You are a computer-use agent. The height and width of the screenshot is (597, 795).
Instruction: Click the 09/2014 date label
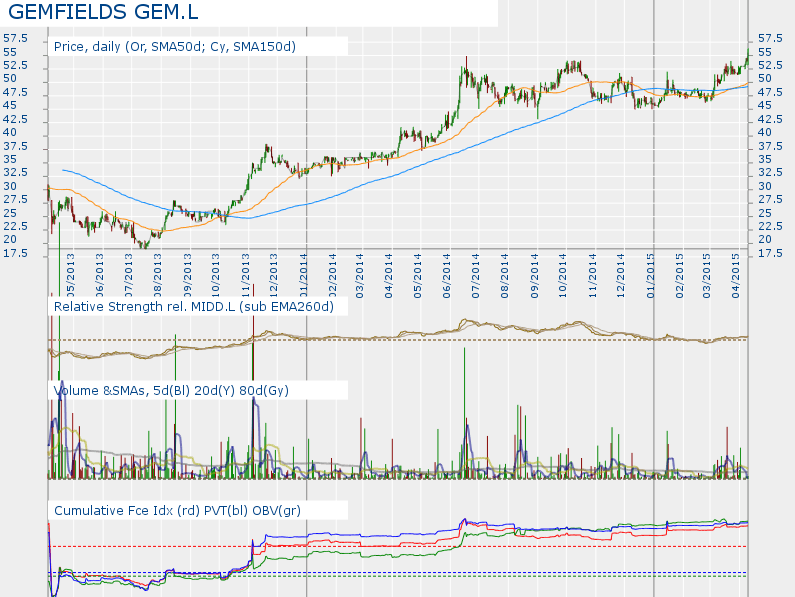coord(534,275)
